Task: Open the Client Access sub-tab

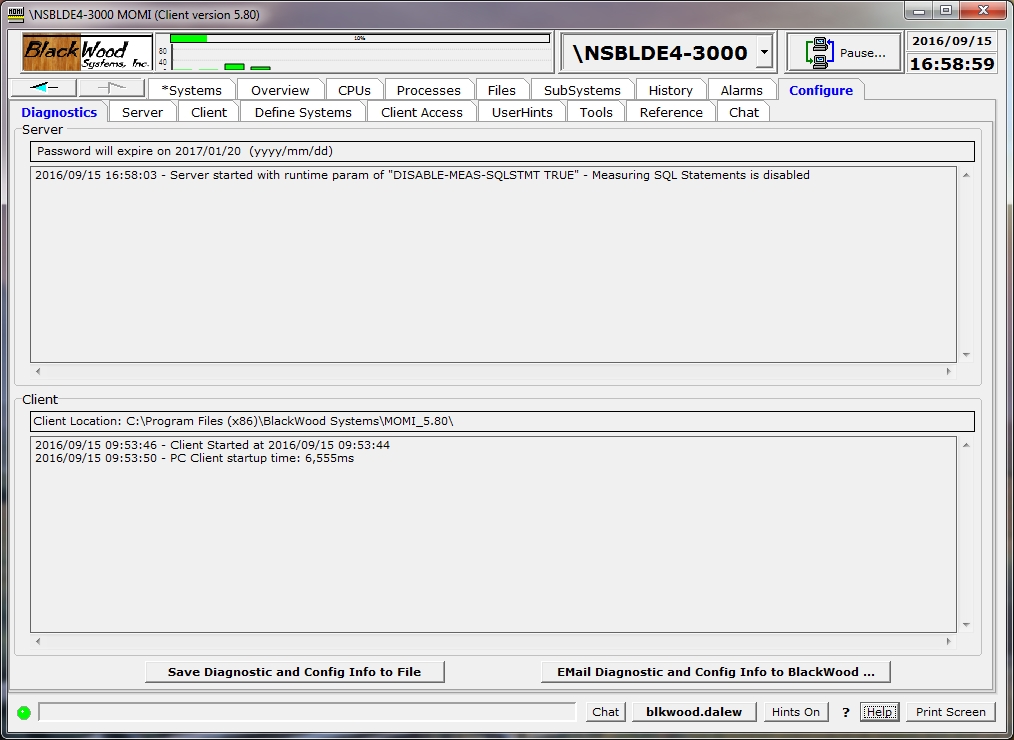Action: tap(421, 112)
